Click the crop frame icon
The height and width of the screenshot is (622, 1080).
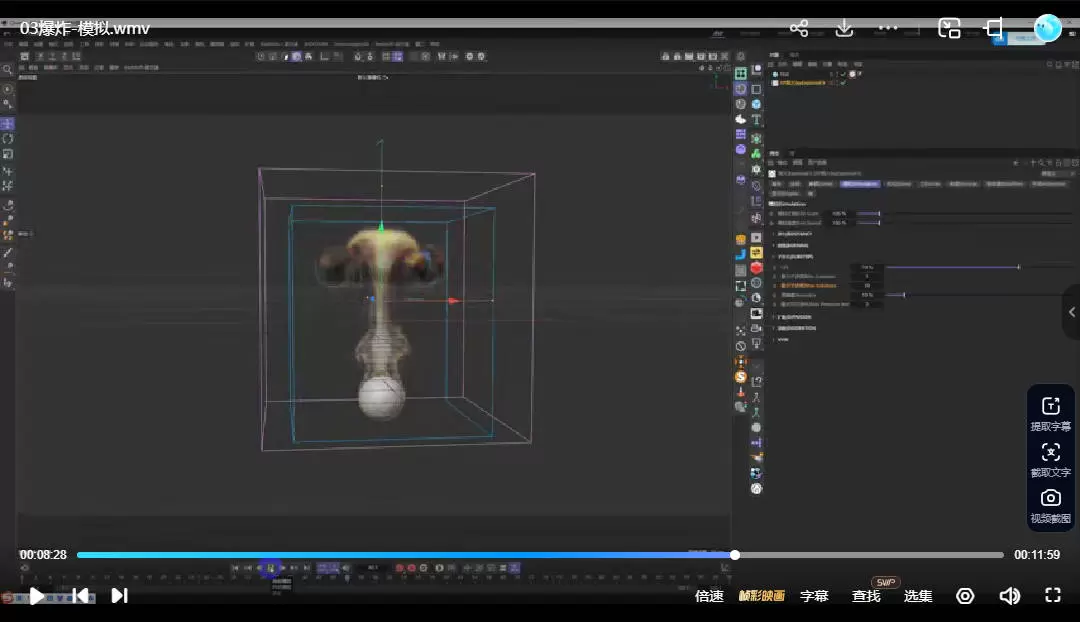tap(994, 28)
